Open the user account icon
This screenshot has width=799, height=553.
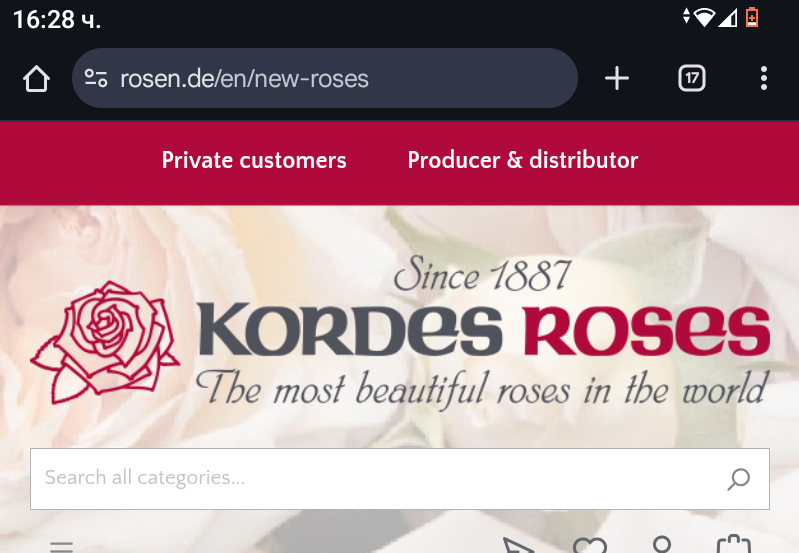pyautogui.click(x=661, y=545)
